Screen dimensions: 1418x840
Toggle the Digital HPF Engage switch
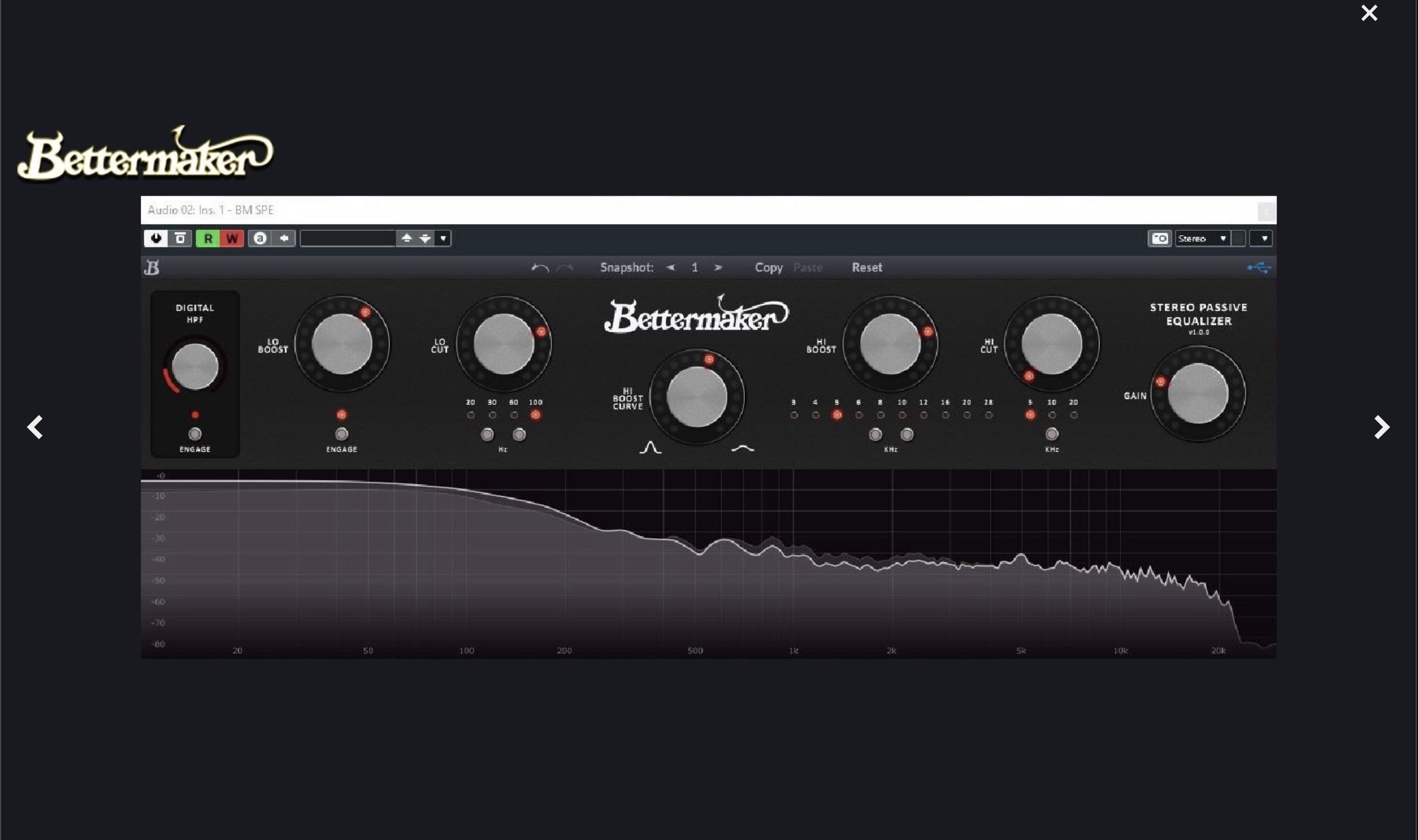pos(195,434)
